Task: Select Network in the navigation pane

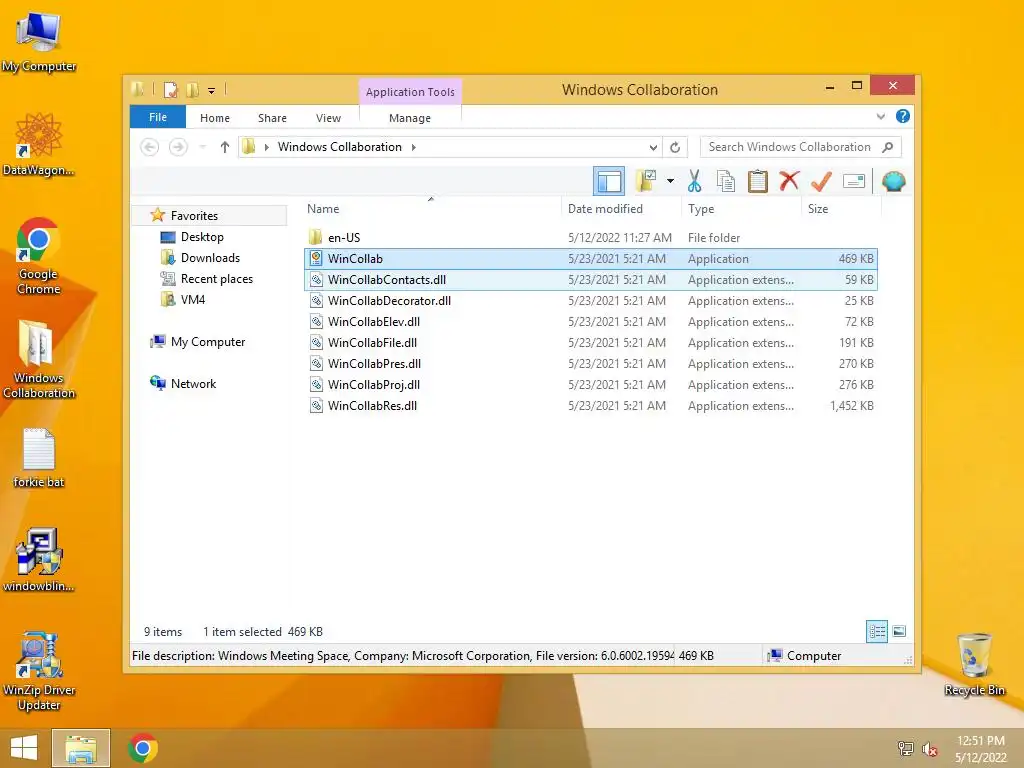Action: click(193, 384)
